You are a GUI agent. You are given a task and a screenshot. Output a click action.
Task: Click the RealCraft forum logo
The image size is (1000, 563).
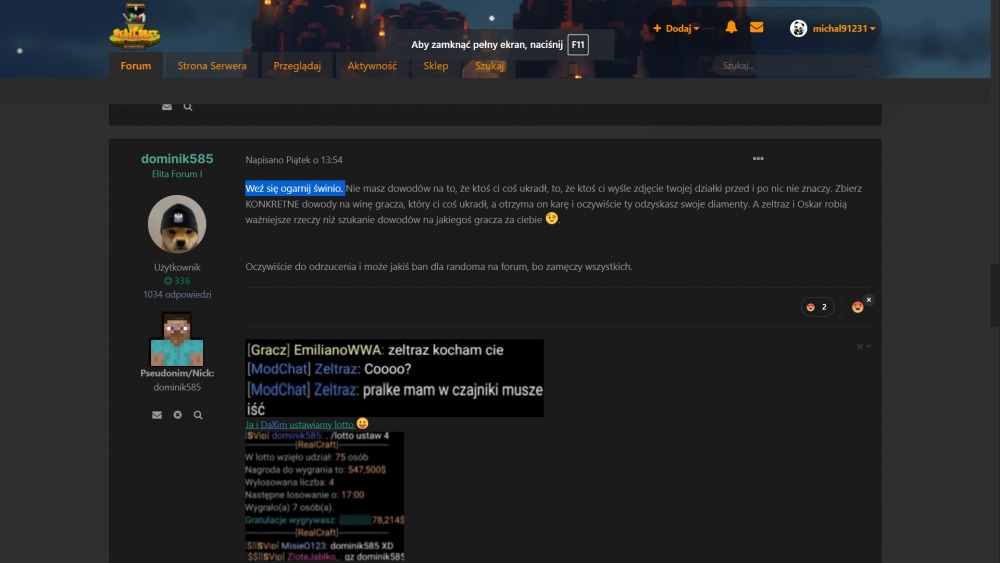[x=135, y=26]
